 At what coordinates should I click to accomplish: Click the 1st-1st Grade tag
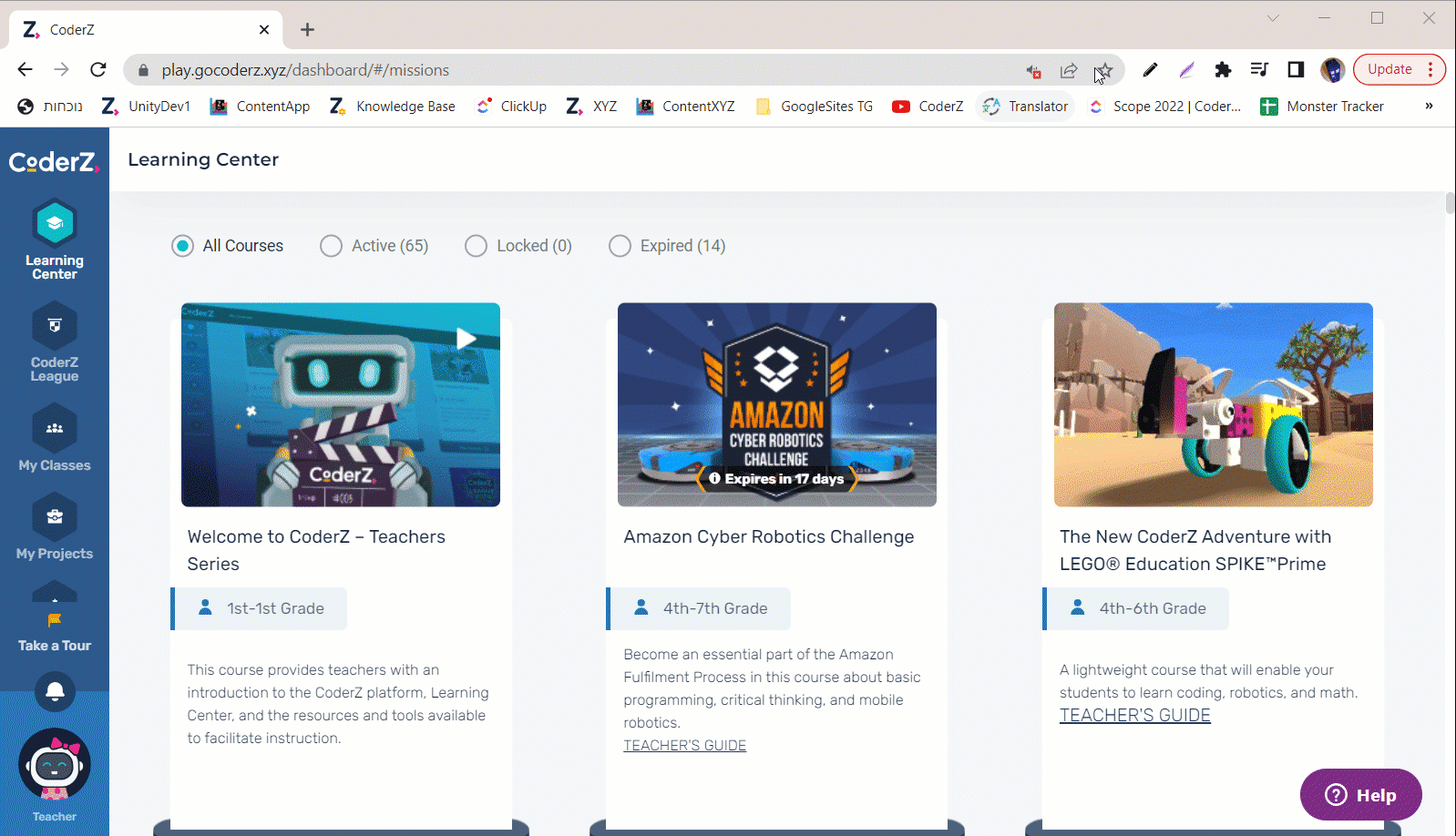click(x=260, y=608)
